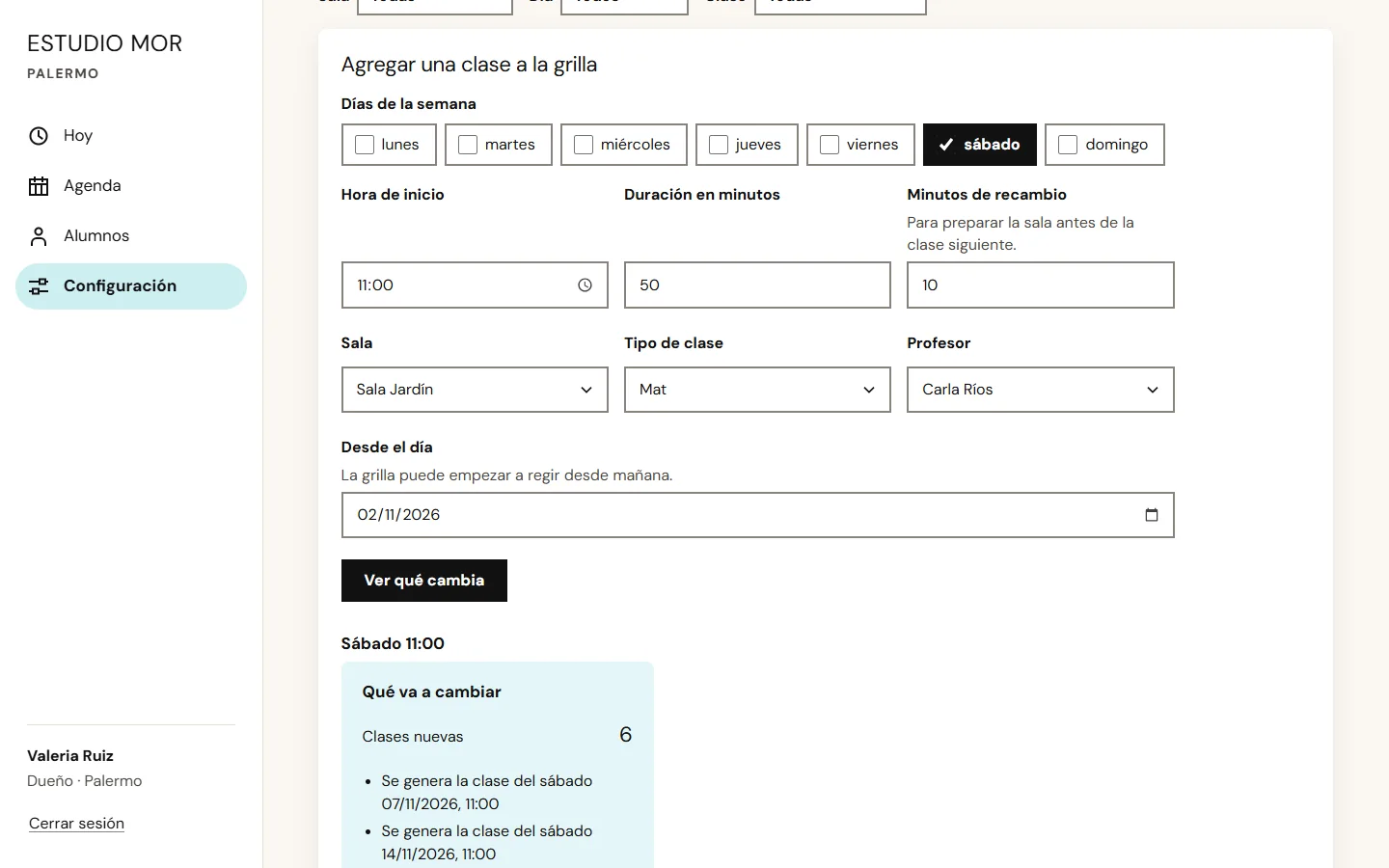This screenshot has width=1389, height=868.
Task: Open the Profesor dropdown showing Carla Ríos
Action: coord(1041,390)
